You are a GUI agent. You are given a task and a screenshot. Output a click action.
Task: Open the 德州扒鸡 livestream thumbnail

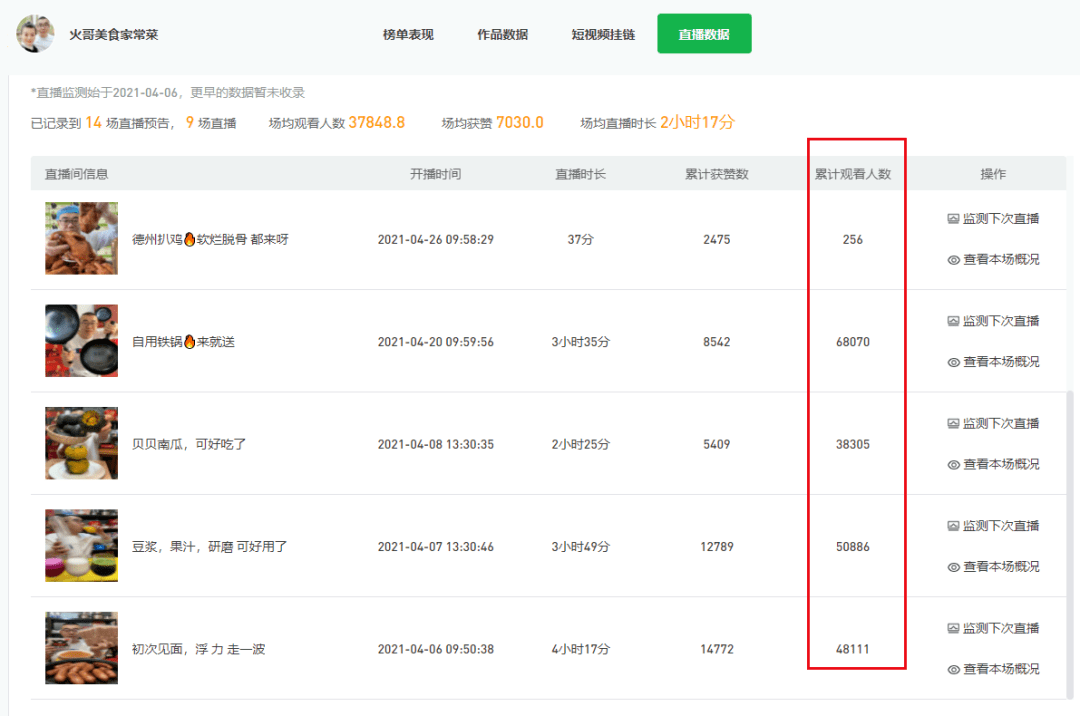[81, 239]
